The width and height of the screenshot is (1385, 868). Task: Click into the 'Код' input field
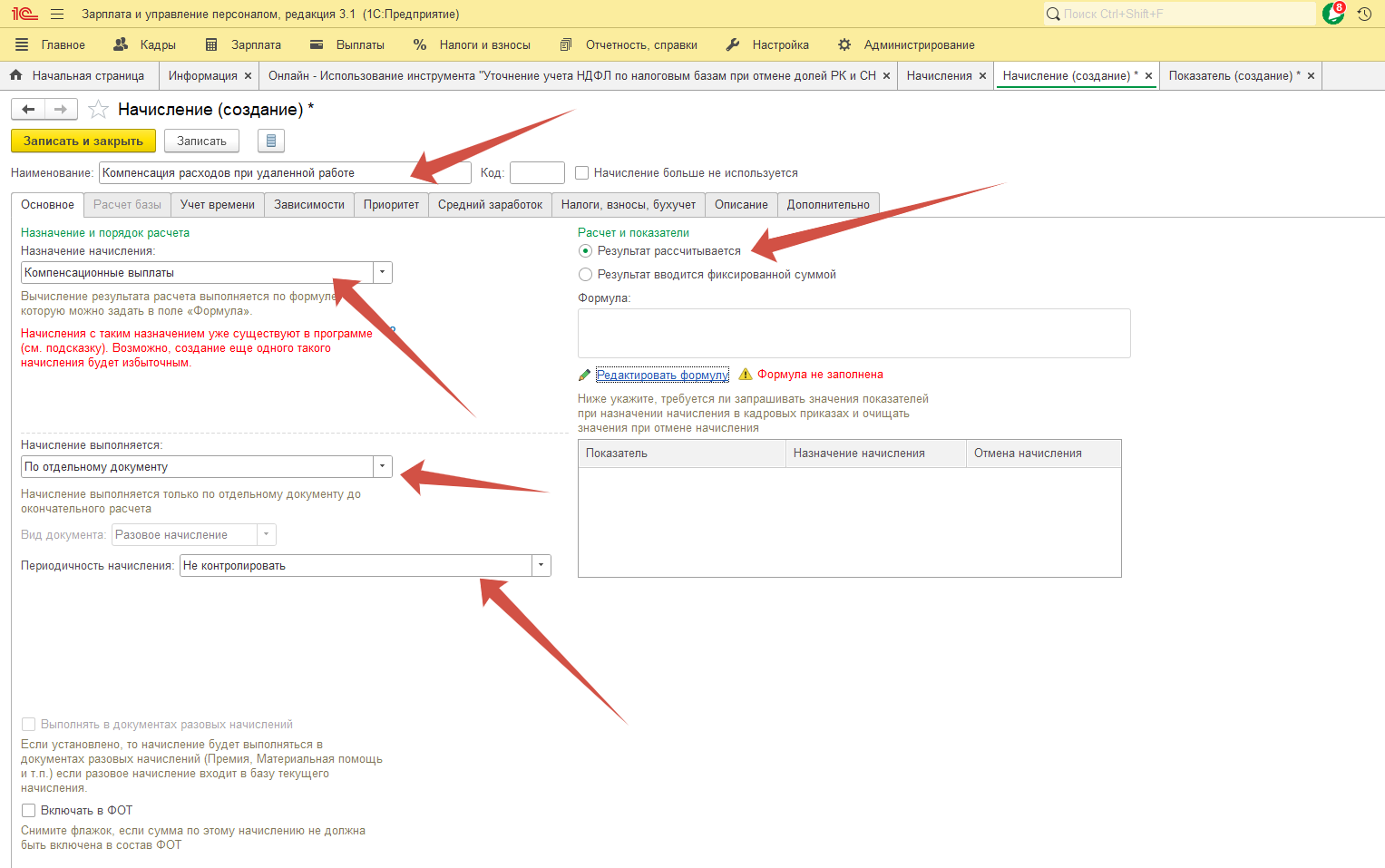point(537,172)
